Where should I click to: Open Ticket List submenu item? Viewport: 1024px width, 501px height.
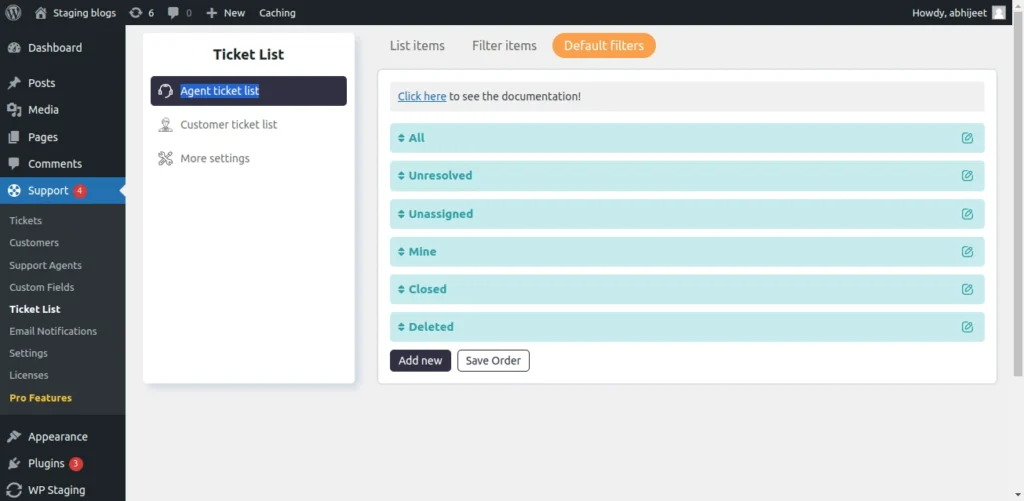pos(35,309)
